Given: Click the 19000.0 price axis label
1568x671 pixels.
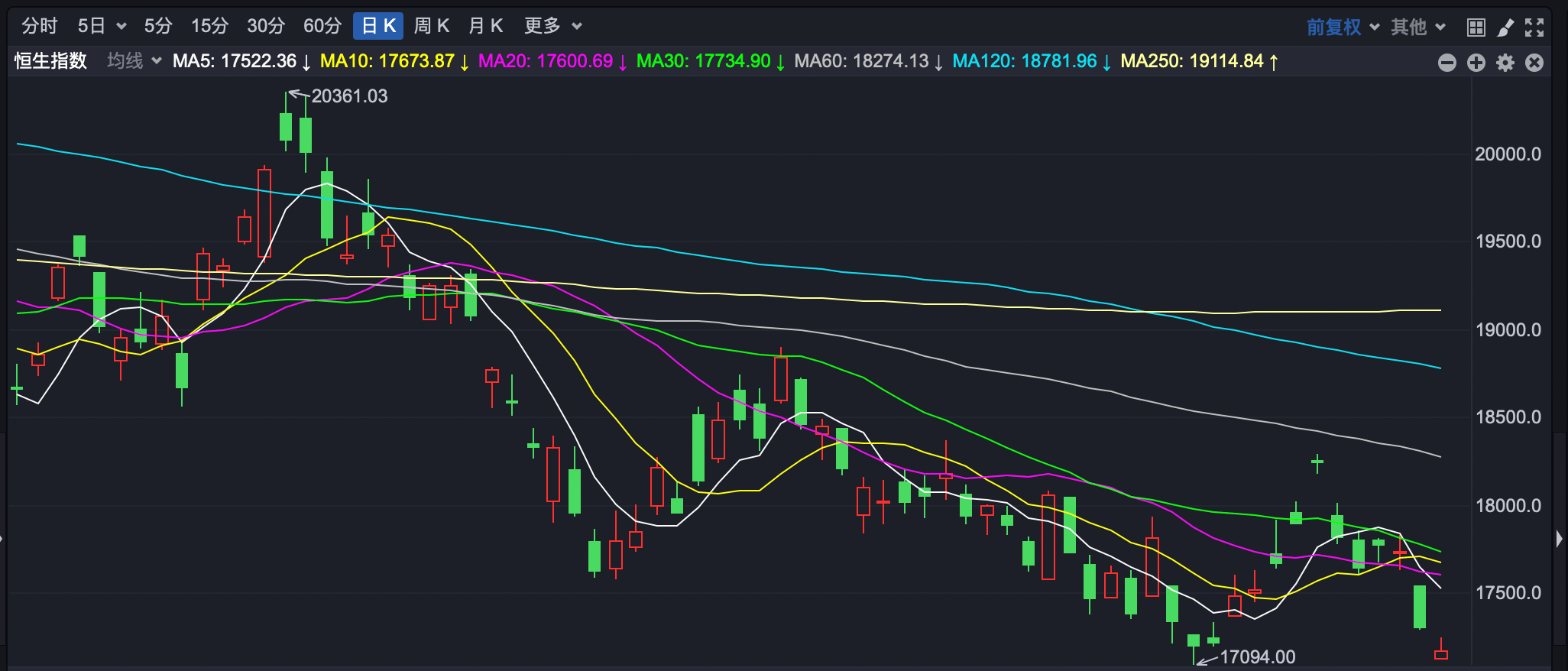Looking at the screenshot, I should tap(1508, 329).
